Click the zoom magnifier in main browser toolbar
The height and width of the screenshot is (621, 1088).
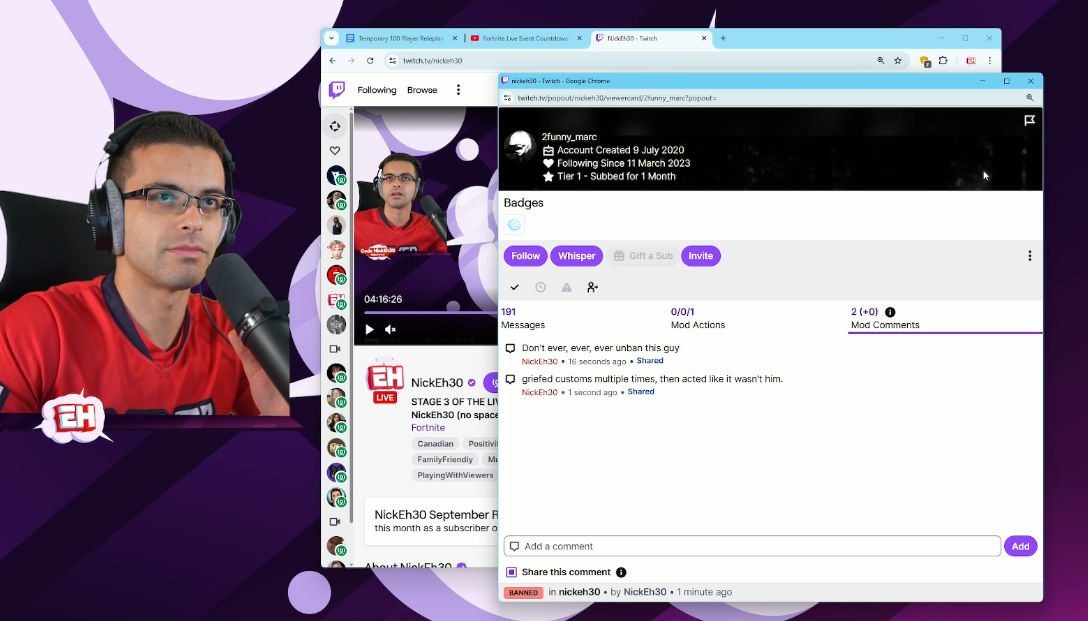(x=881, y=60)
